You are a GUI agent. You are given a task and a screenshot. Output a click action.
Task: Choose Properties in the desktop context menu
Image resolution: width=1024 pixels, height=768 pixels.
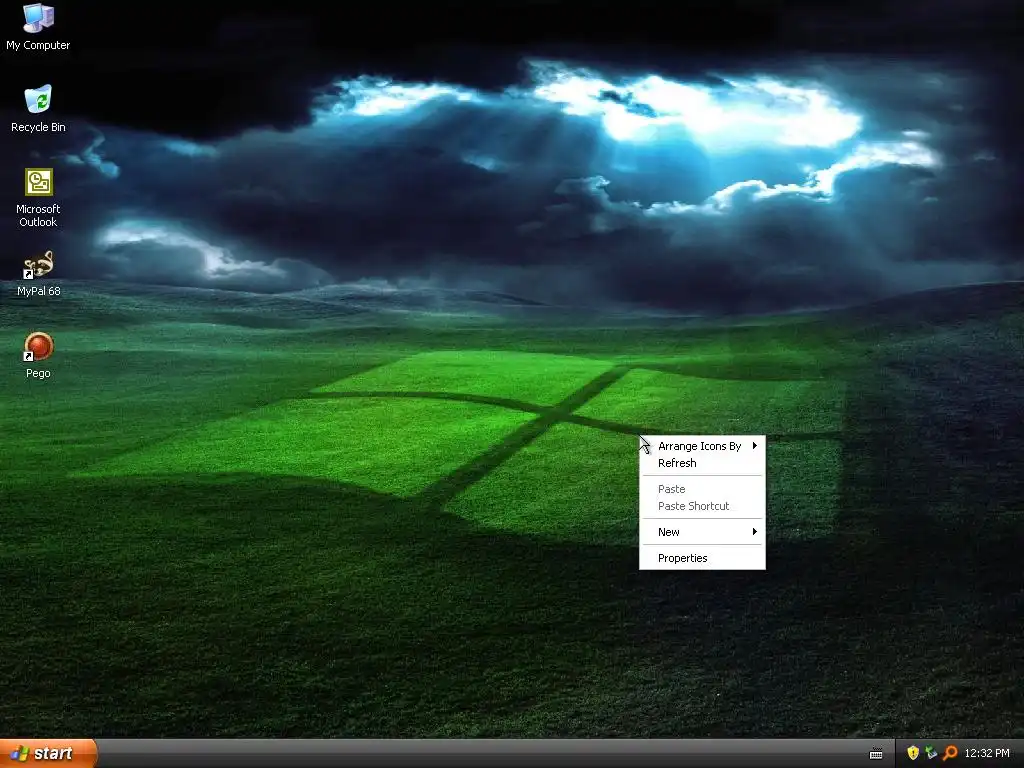(x=702, y=558)
